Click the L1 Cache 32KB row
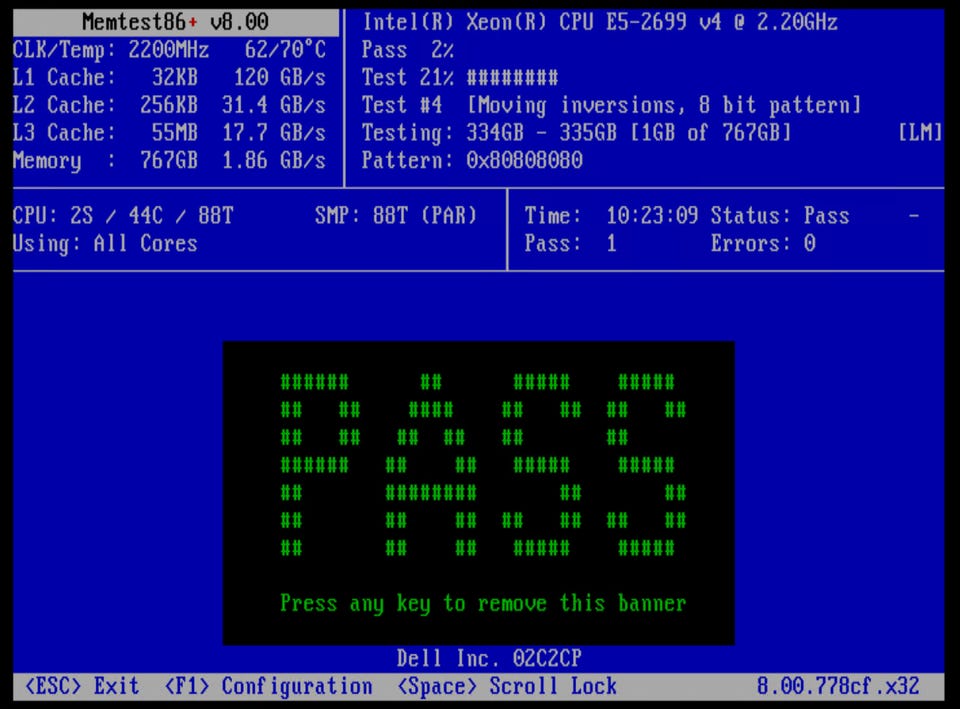This screenshot has height=709, width=960. pos(169,78)
